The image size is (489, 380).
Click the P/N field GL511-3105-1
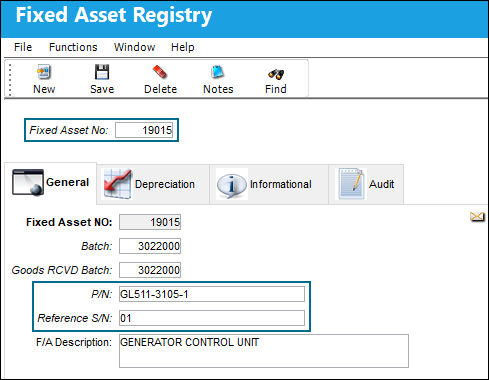coord(212,294)
